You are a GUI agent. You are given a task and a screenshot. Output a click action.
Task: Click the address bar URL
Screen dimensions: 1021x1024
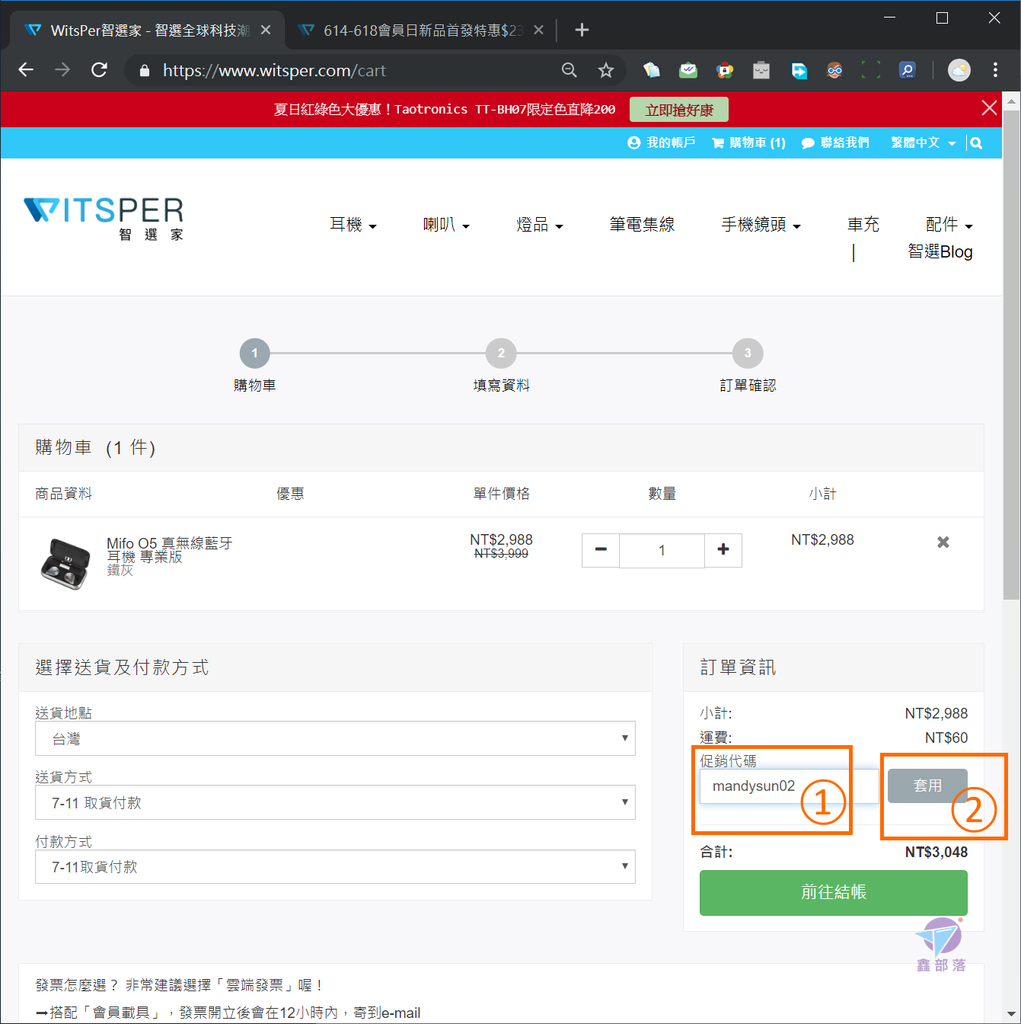274,71
